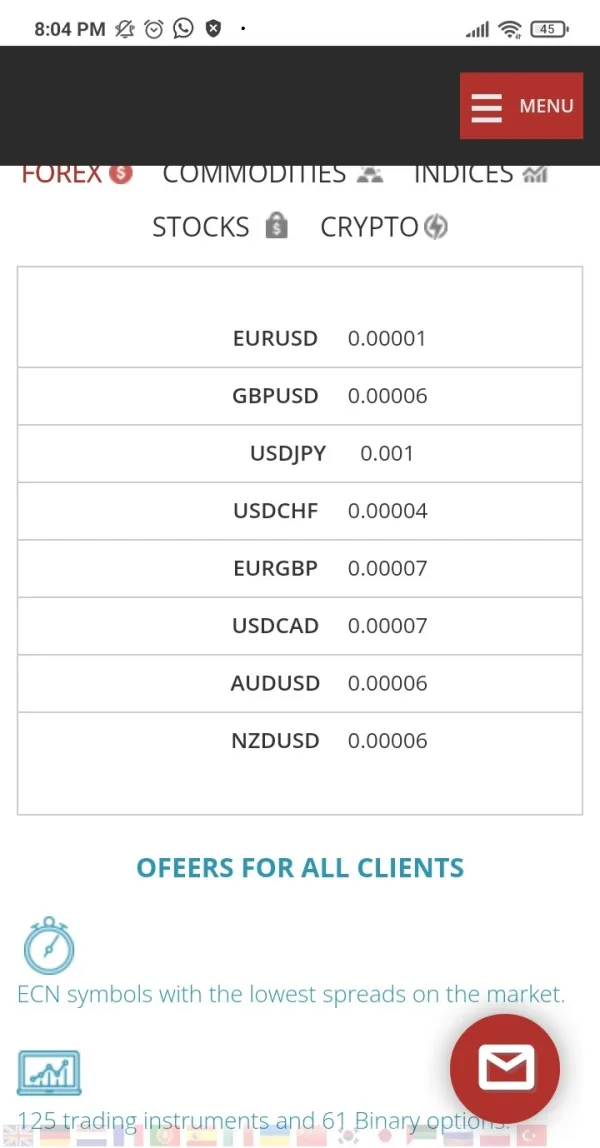600x1148 pixels.
Task: Click the United Kingdom flag icon
Action: (x=18, y=1138)
